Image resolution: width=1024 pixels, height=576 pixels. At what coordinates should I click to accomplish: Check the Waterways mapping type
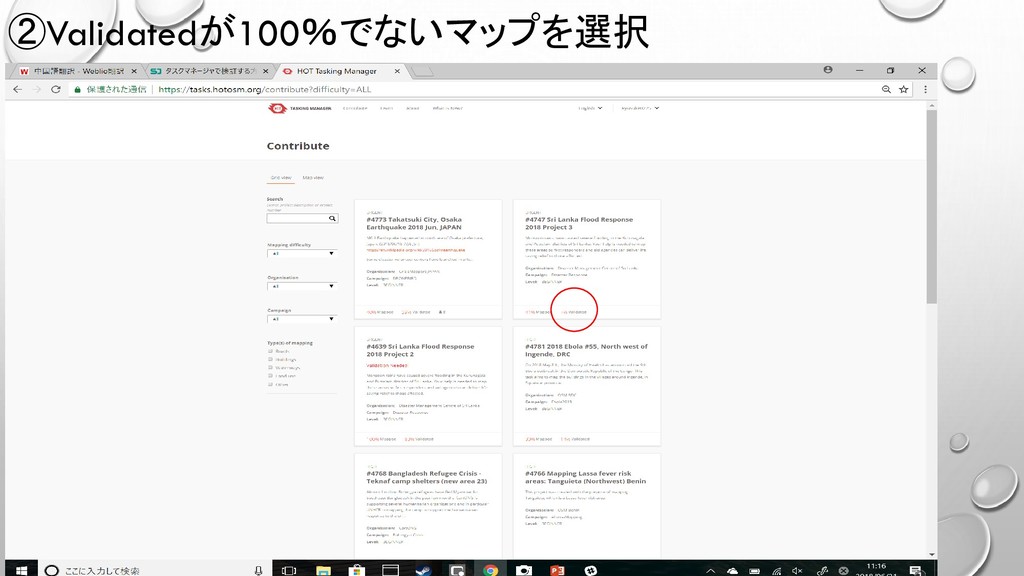(270, 368)
